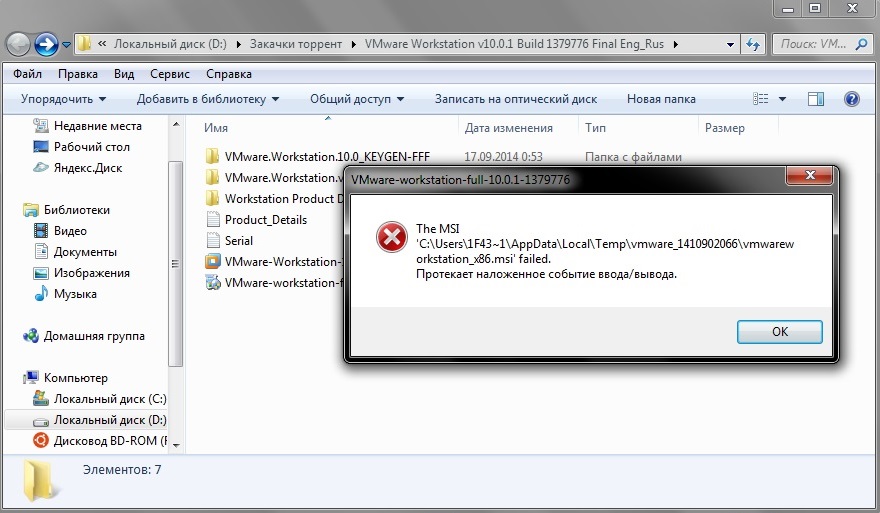Image resolution: width=880 pixels, height=513 pixels.
Task: Open the Сервис menu
Action: click(x=170, y=74)
